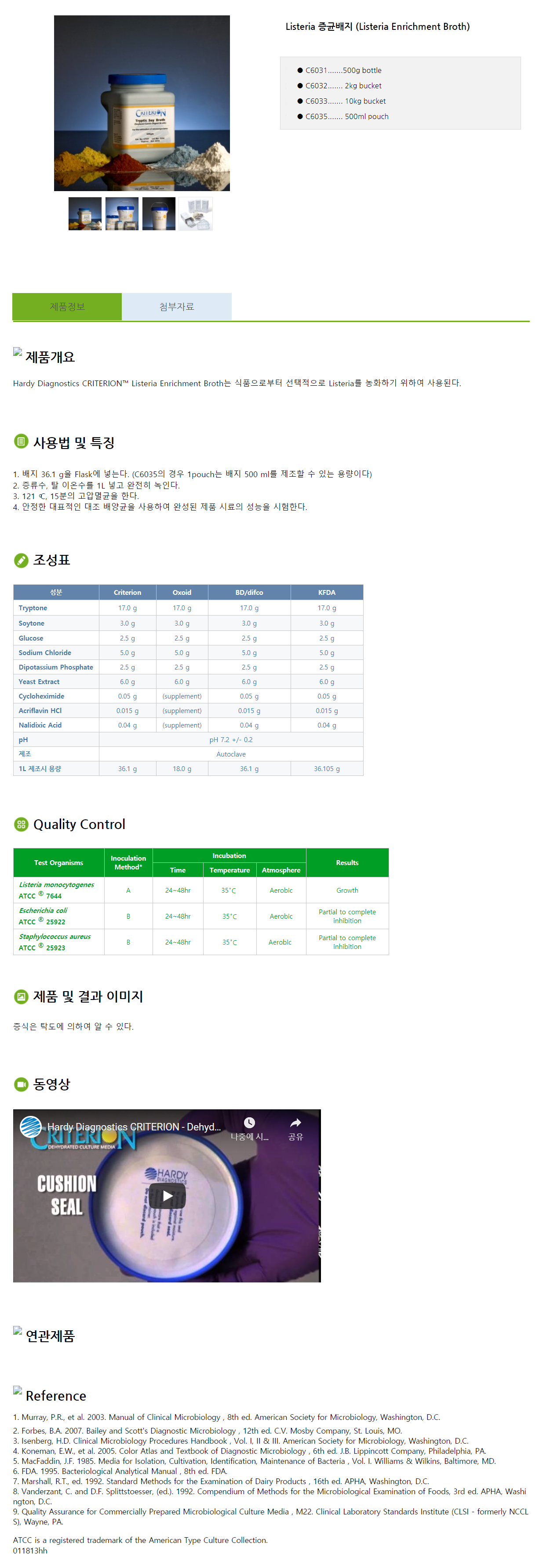Screen dimensions: 543x1568
Task: Click the C6035 500ml pouch option
Action: click(x=346, y=117)
